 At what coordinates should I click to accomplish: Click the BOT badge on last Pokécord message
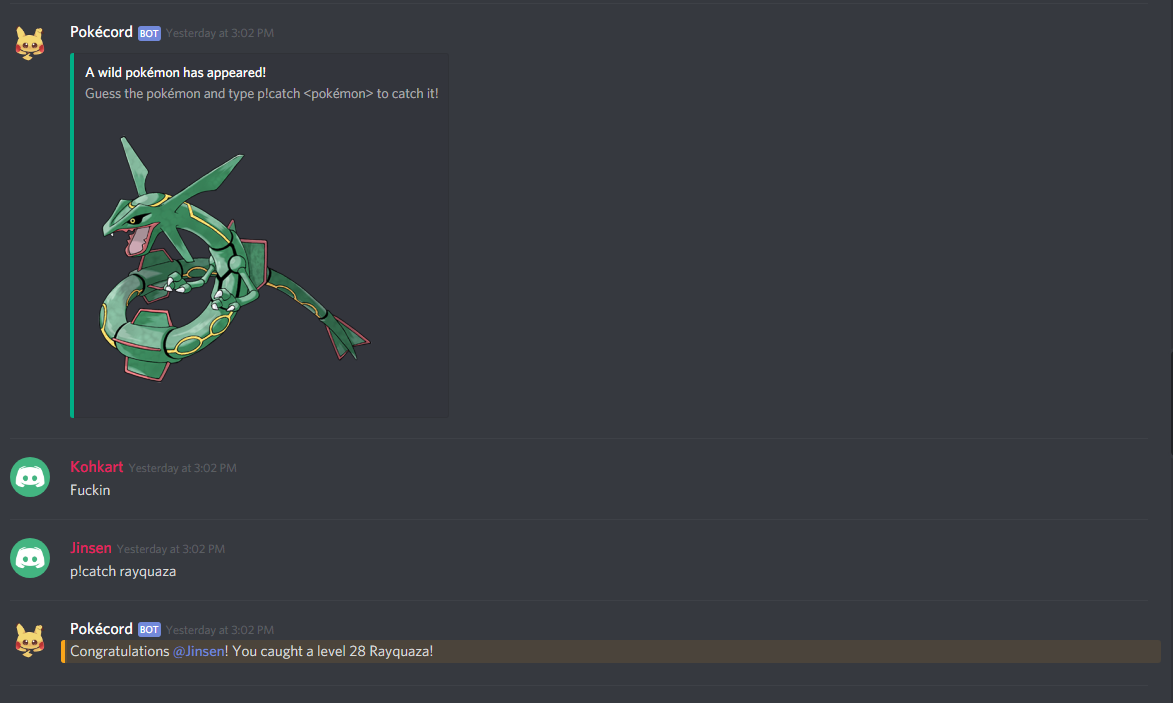coord(149,630)
